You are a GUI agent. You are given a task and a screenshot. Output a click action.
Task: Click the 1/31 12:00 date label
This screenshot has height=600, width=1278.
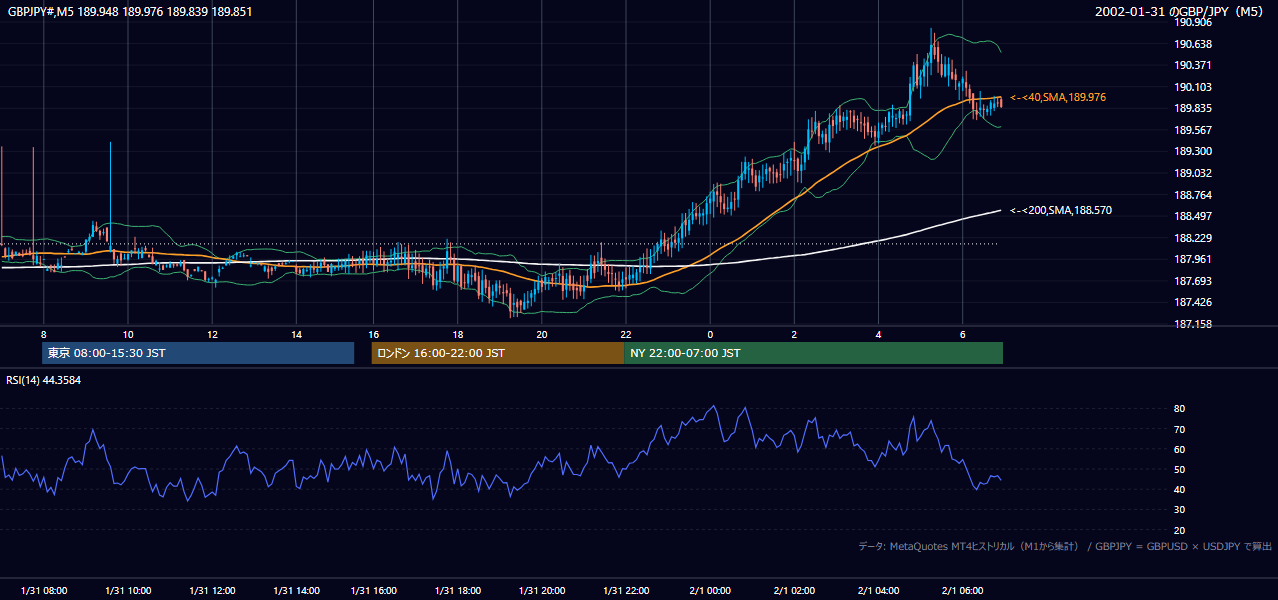tap(212, 591)
